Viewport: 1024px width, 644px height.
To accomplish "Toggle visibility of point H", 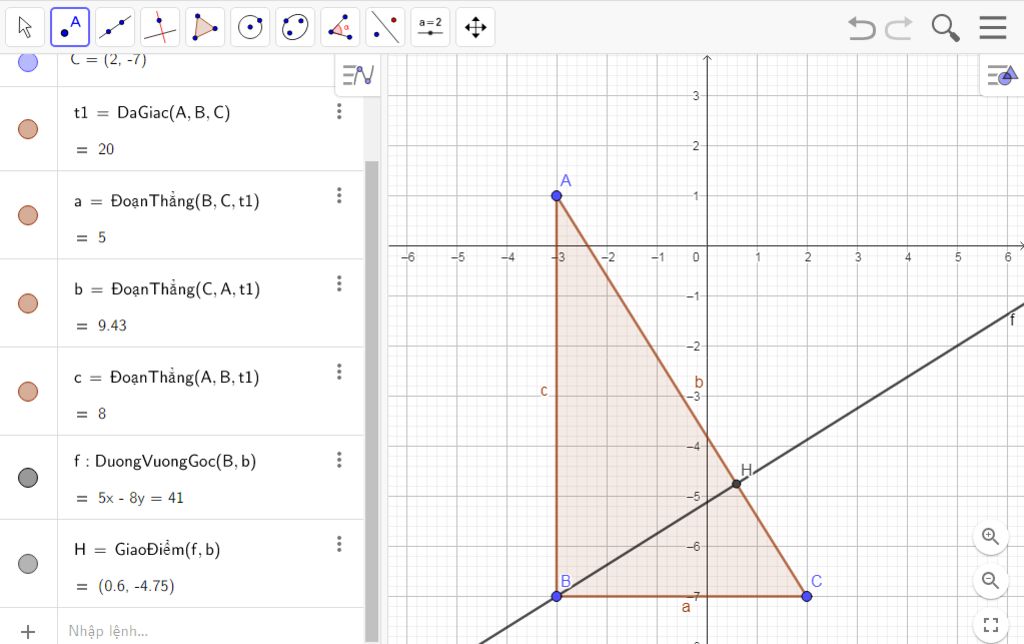I will [28, 564].
